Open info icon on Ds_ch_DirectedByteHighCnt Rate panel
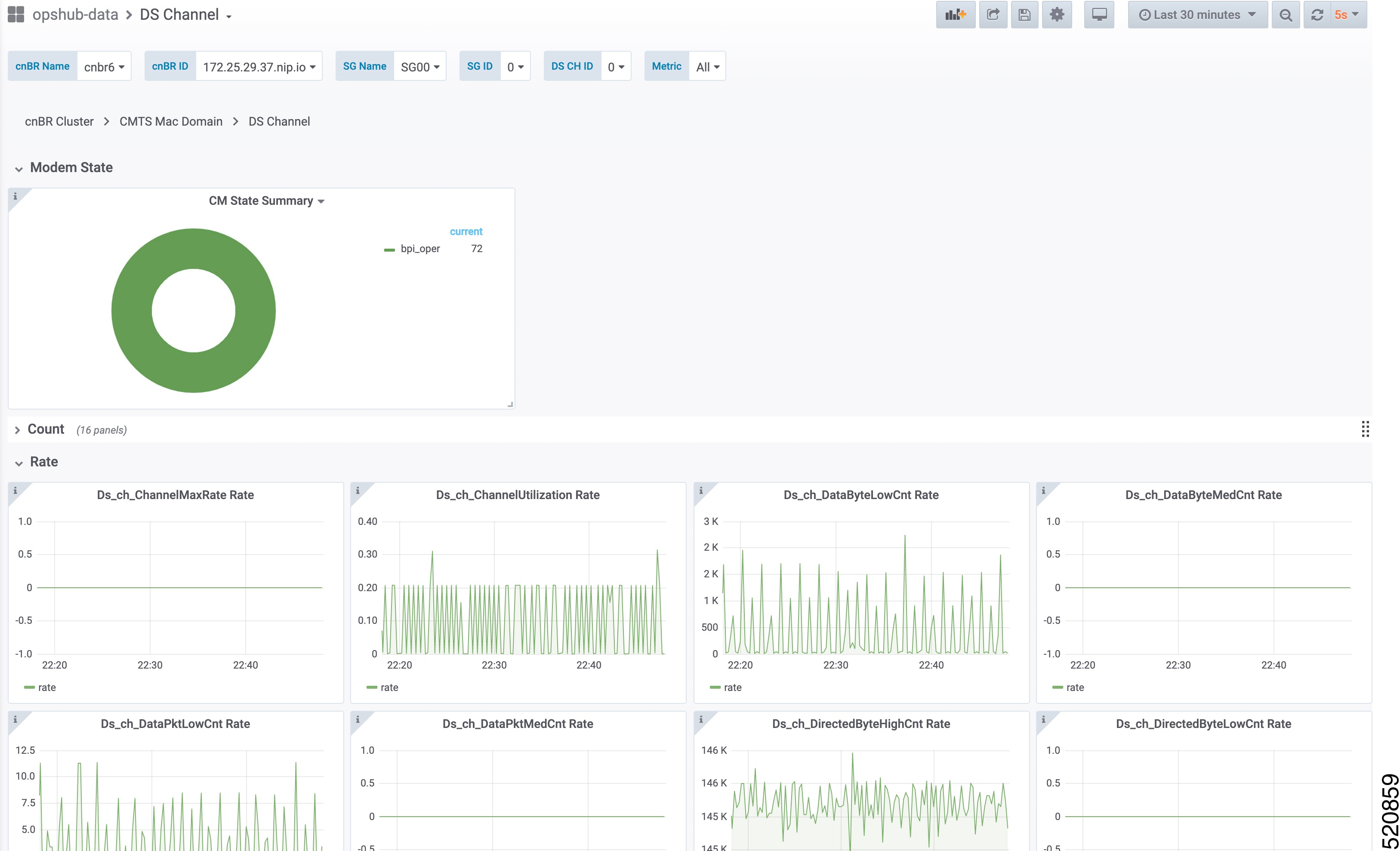The height and width of the screenshot is (851, 1400). pyautogui.click(x=700, y=719)
